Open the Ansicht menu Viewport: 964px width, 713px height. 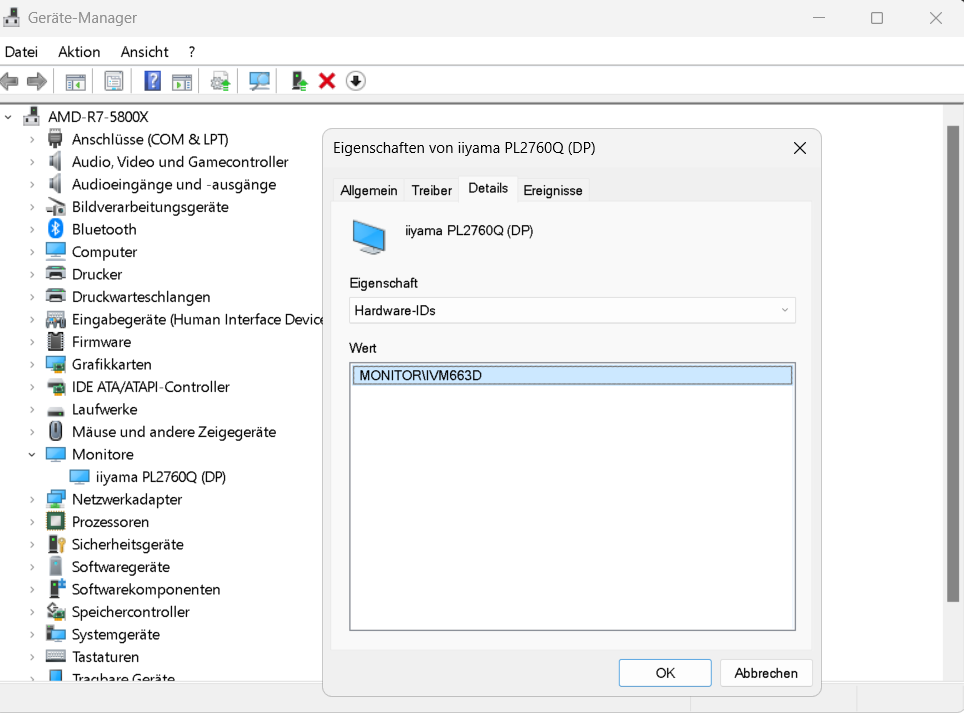(x=144, y=52)
